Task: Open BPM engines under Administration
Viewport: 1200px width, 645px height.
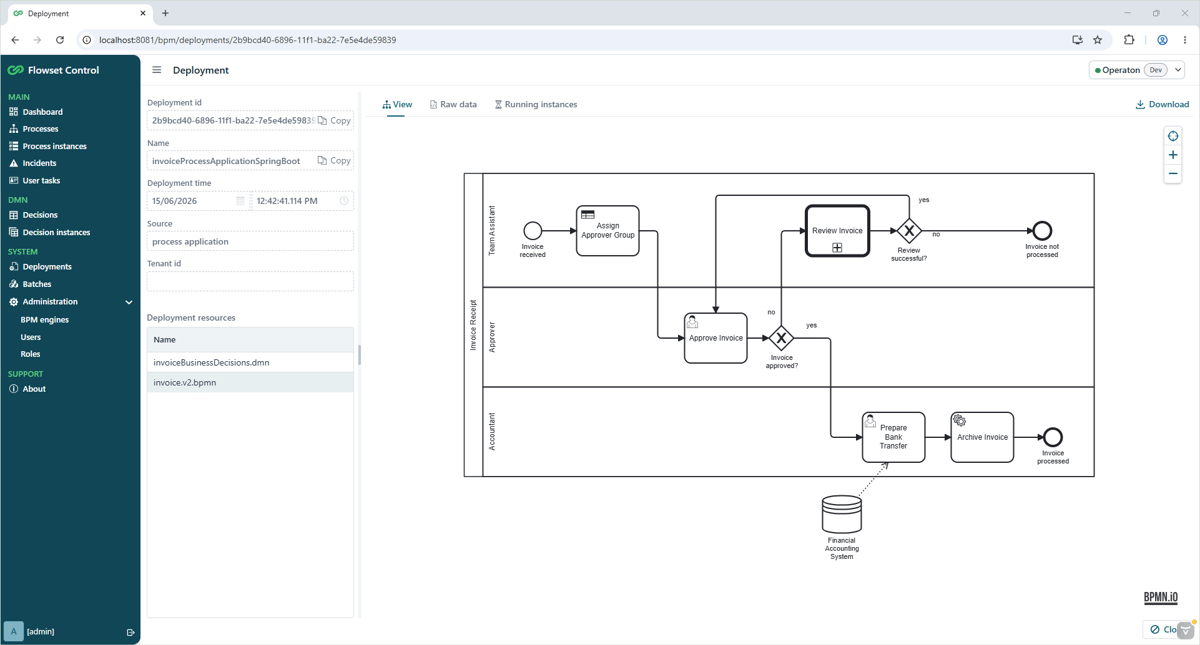Action: [x=45, y=320]
